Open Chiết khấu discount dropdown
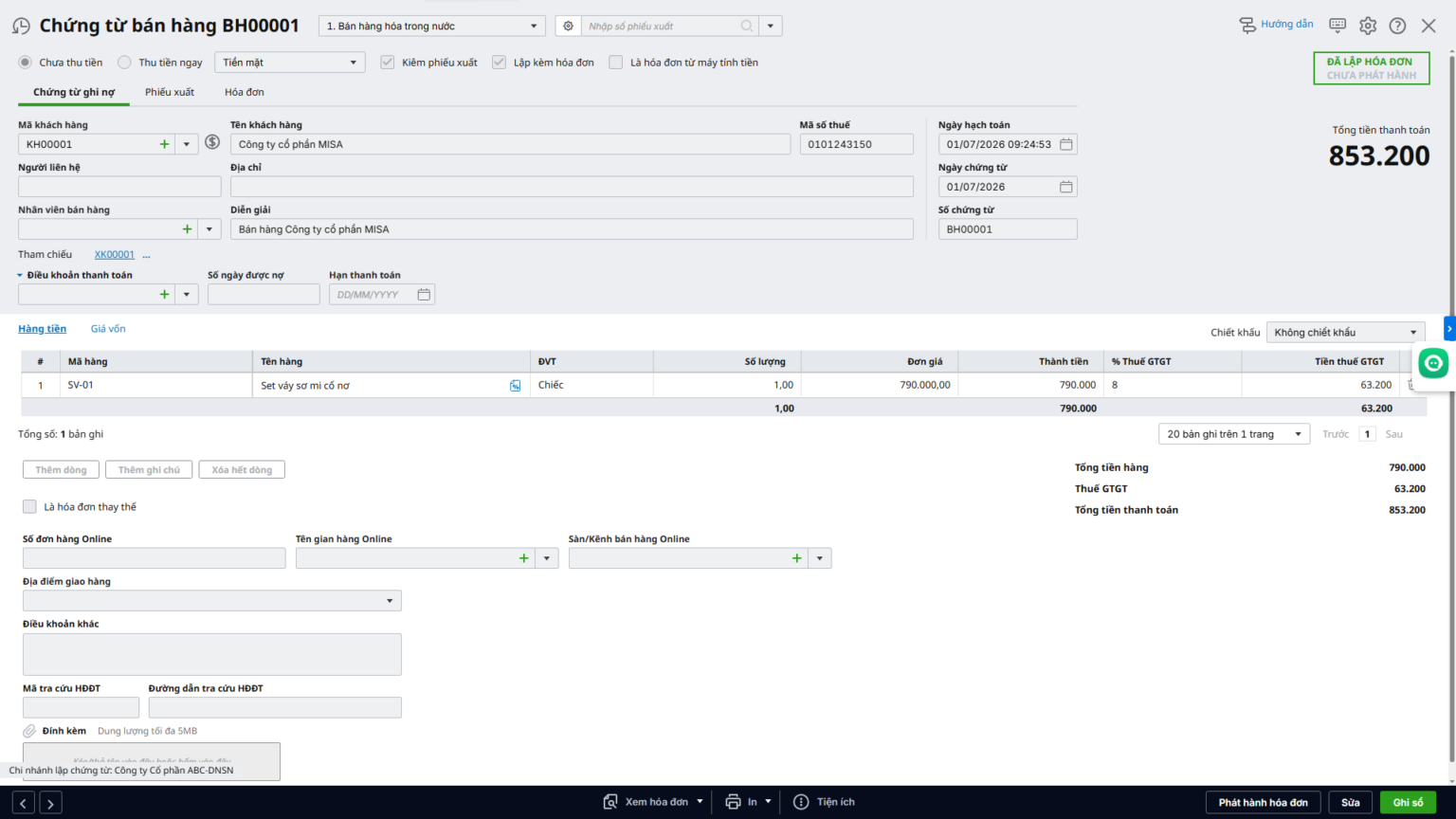The width and height of the screenshot is (1456, 819). point(1345,333)
